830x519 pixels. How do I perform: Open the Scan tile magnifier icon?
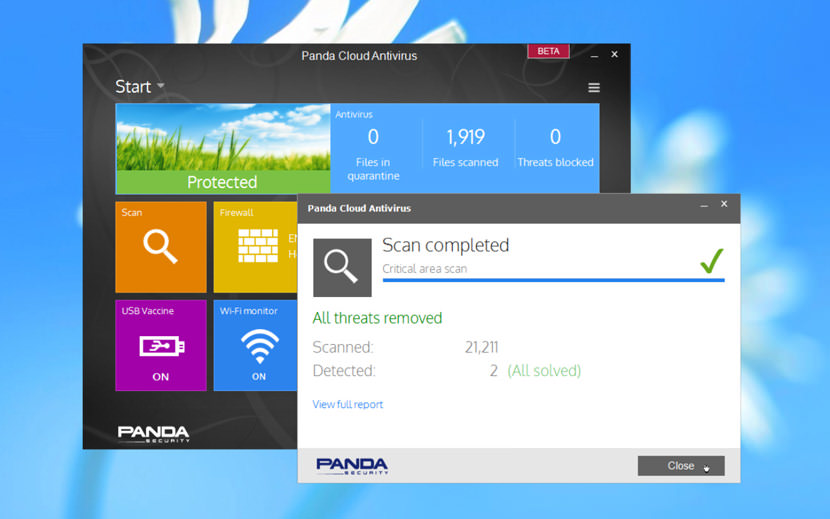coord(160,246)
